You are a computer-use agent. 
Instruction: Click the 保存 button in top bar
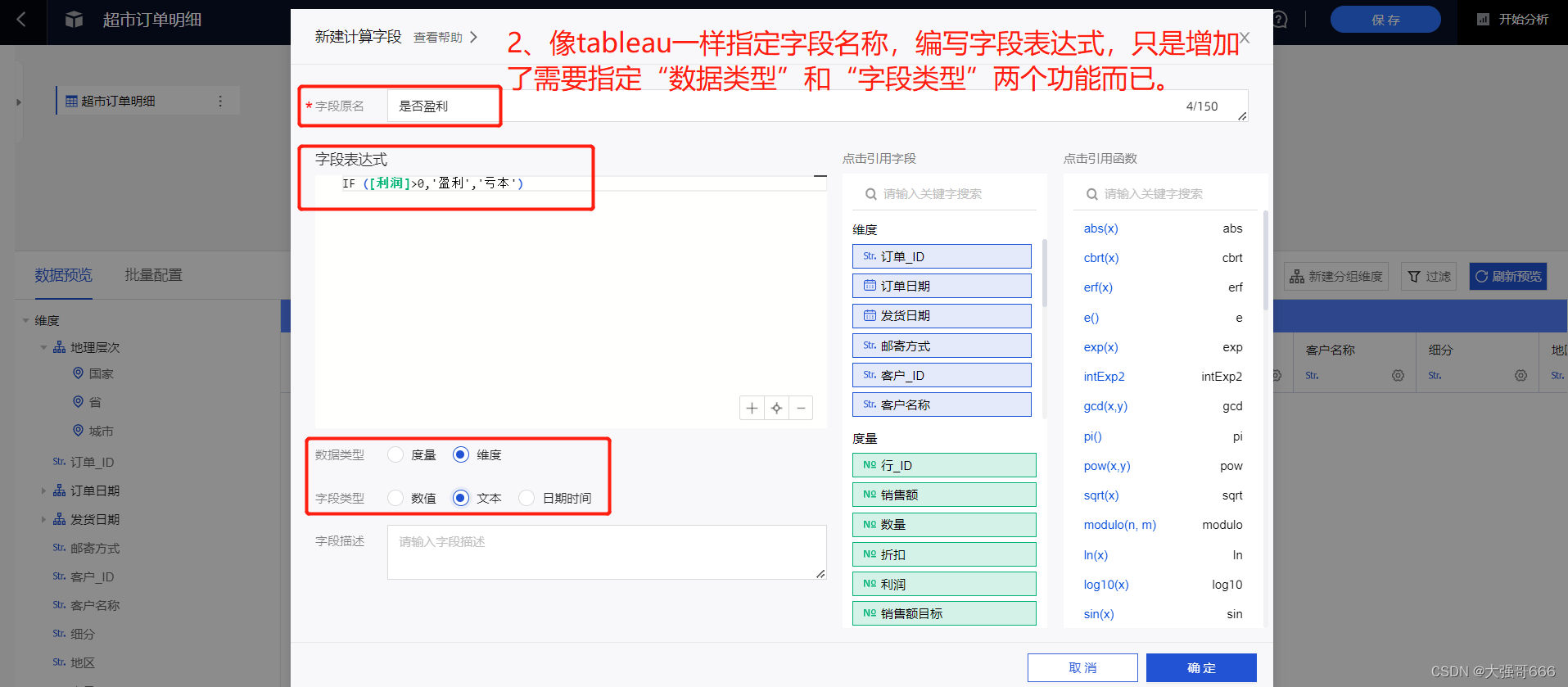1385,19
